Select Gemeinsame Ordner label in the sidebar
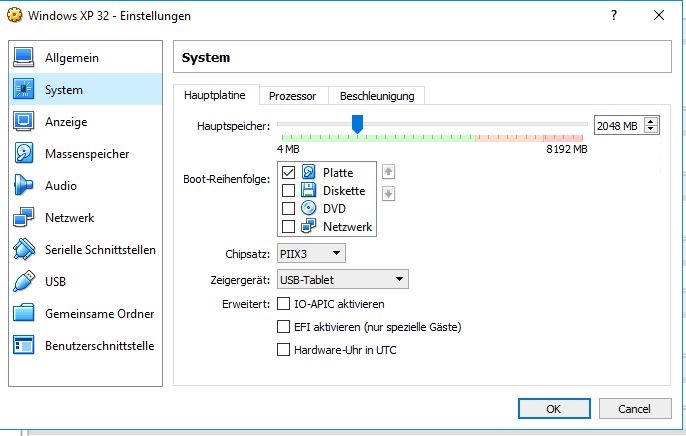The width and height of the screenshot is (686, 436). [100, 314]
